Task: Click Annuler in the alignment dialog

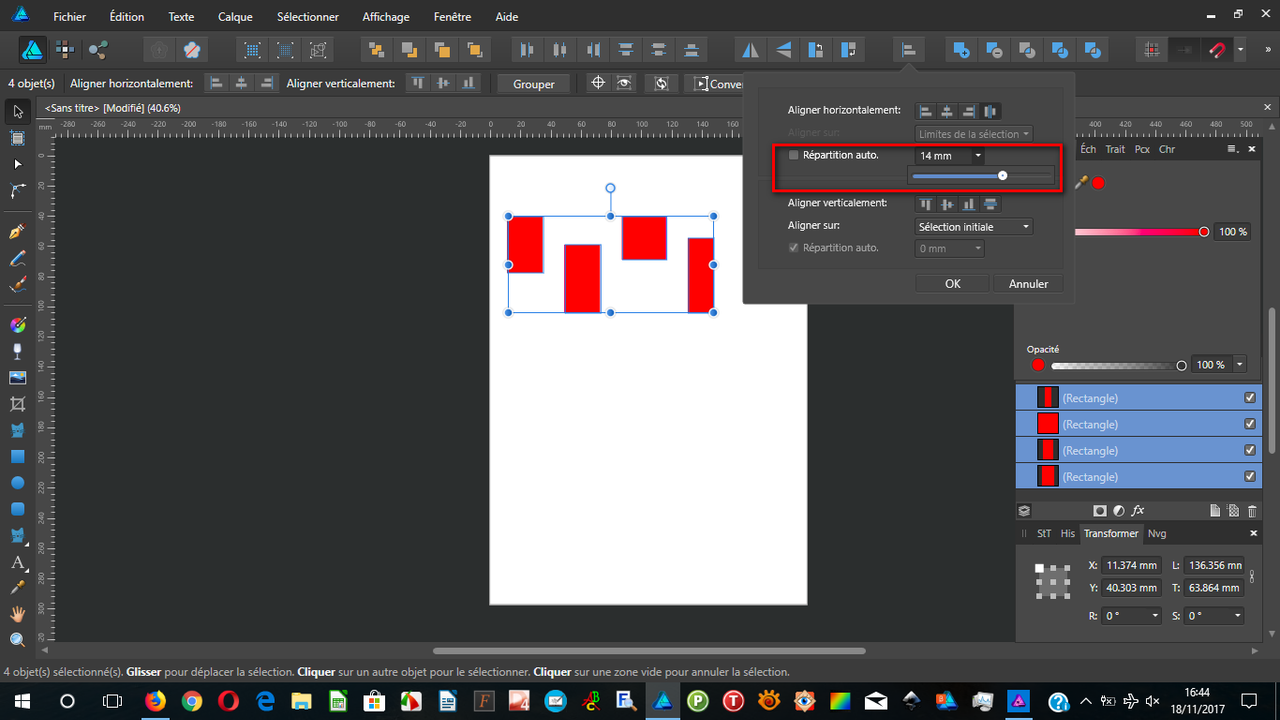Action: 1028,284
